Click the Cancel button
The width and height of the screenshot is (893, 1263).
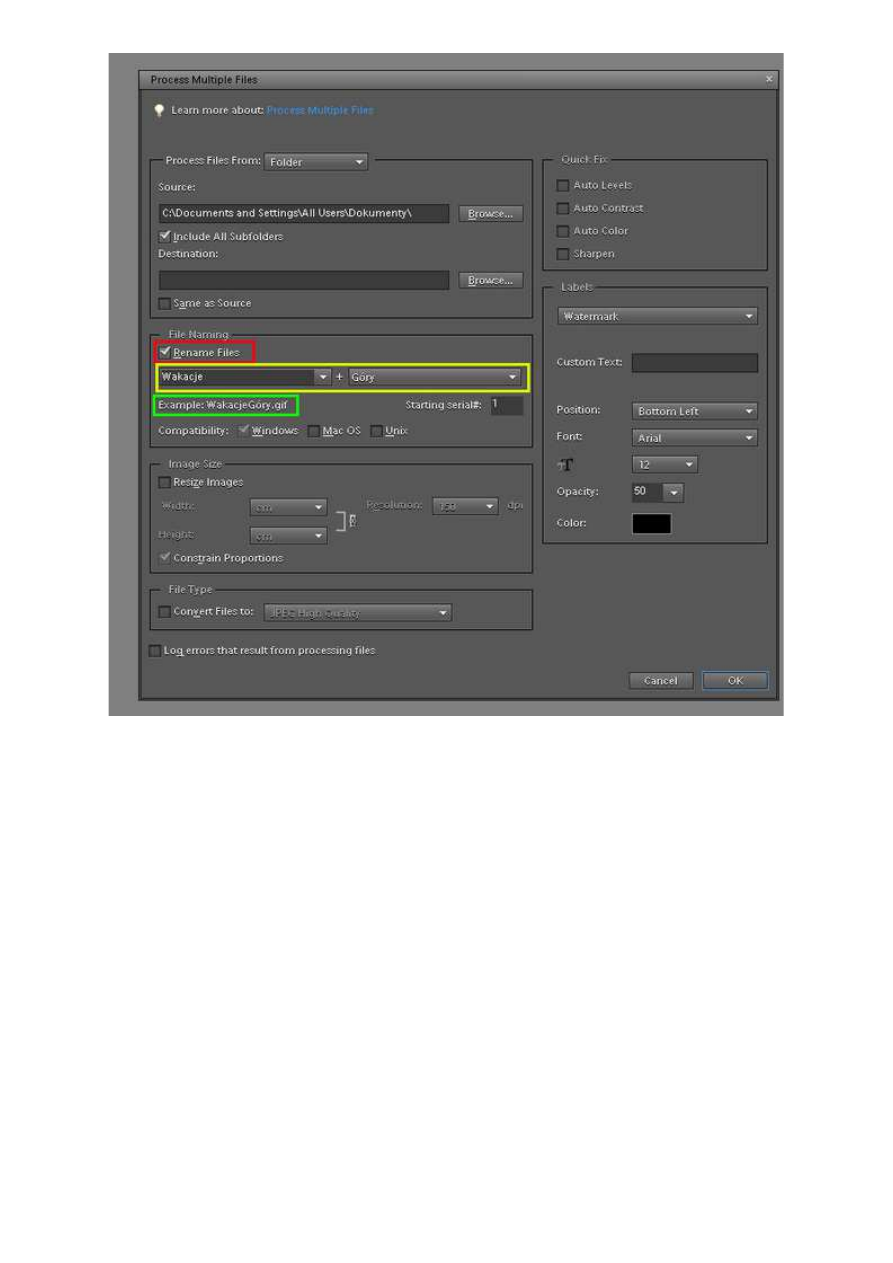660,681
